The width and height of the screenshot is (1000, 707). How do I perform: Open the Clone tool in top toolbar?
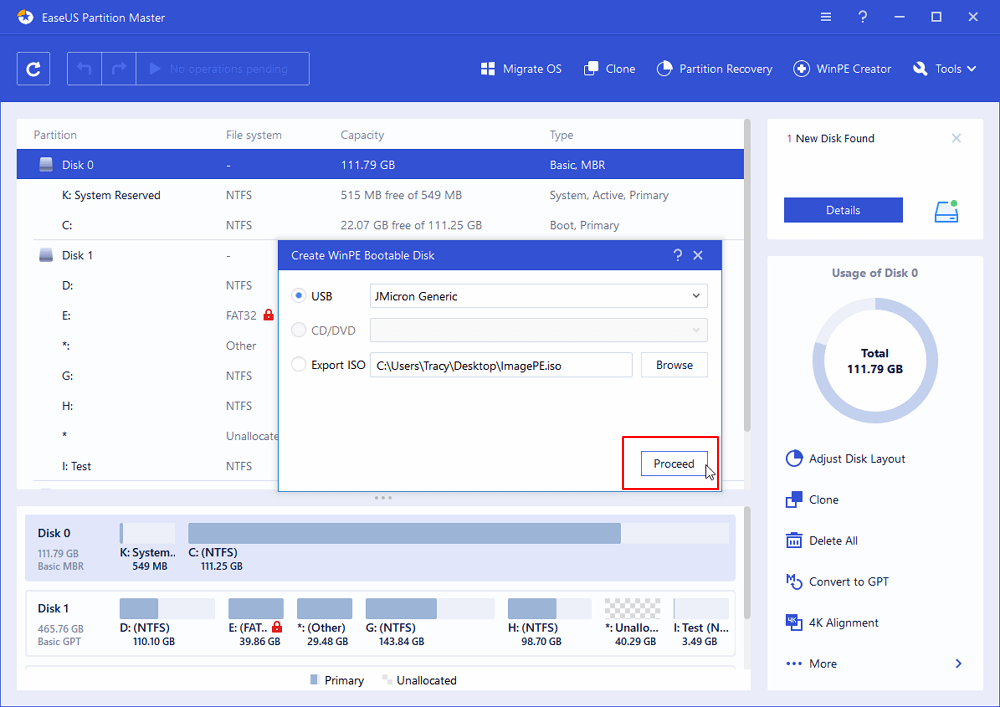tap(609, 69)
